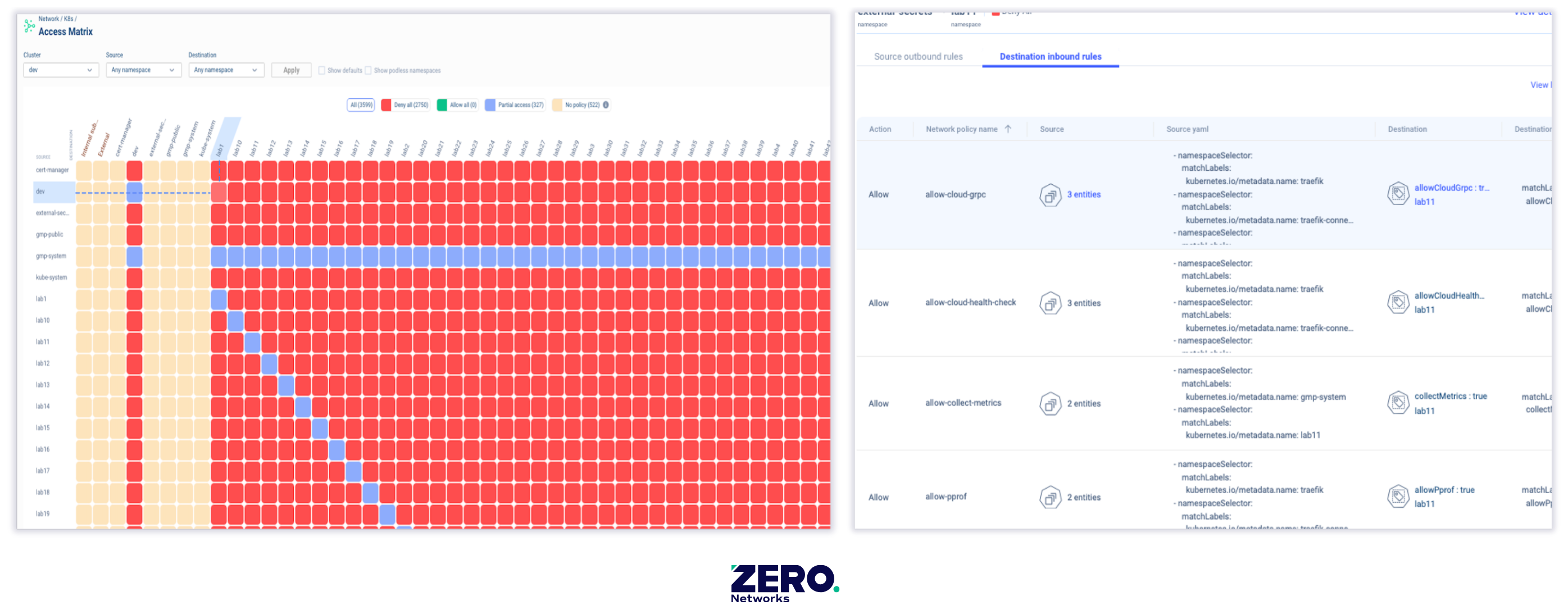Select the Destination inbound rules tab
This screenshot has width=1568, height=614.
pos(1050,57)
